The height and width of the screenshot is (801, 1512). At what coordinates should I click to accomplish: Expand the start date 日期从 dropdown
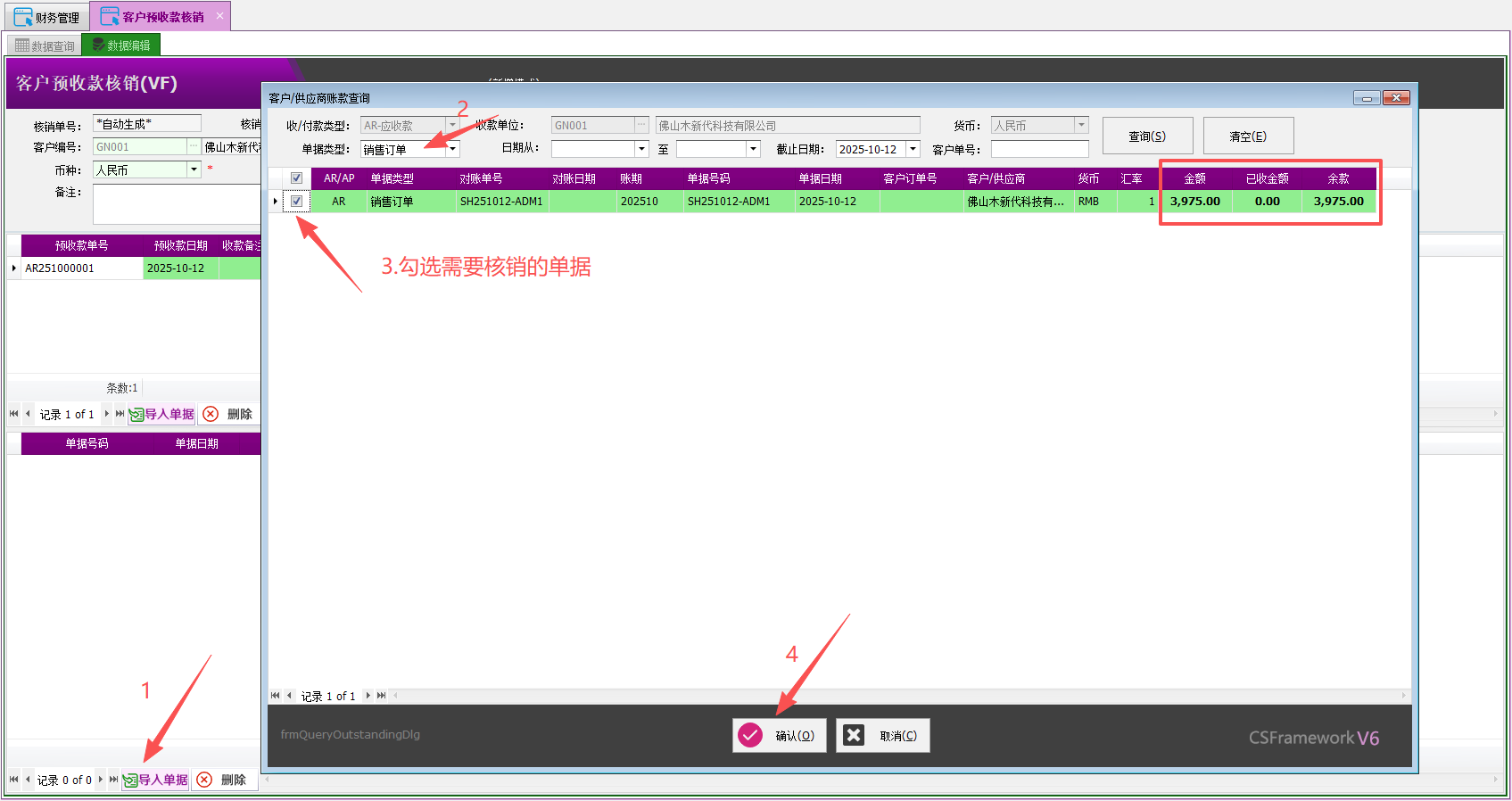point(641,150)
